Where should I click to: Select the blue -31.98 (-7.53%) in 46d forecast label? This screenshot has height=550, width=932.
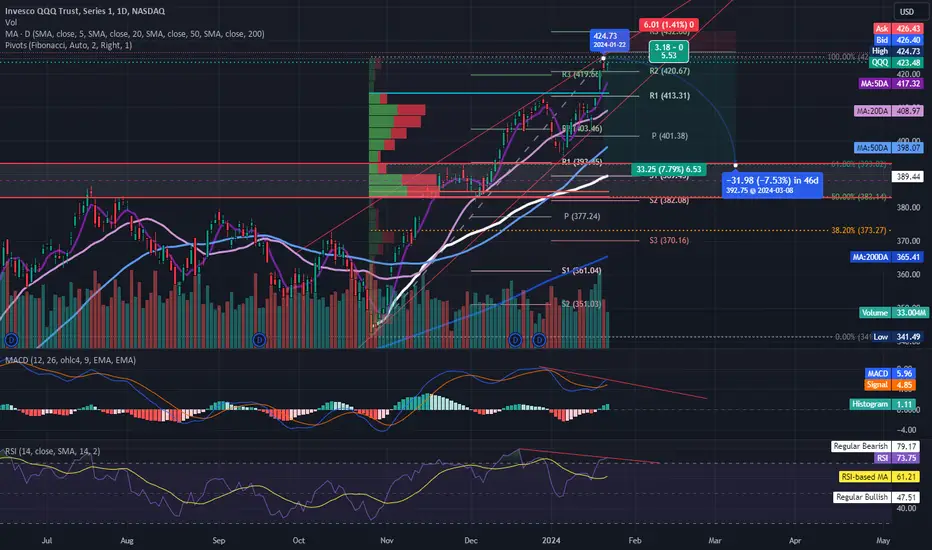(x=772, y=185)
